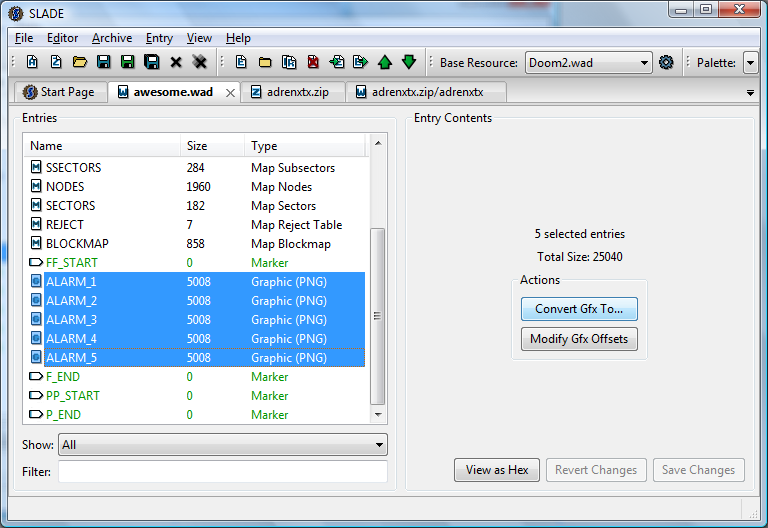Select the SECTORS entry
The height and width of the screenshot is (528, 768).
[x=195, y=206]
